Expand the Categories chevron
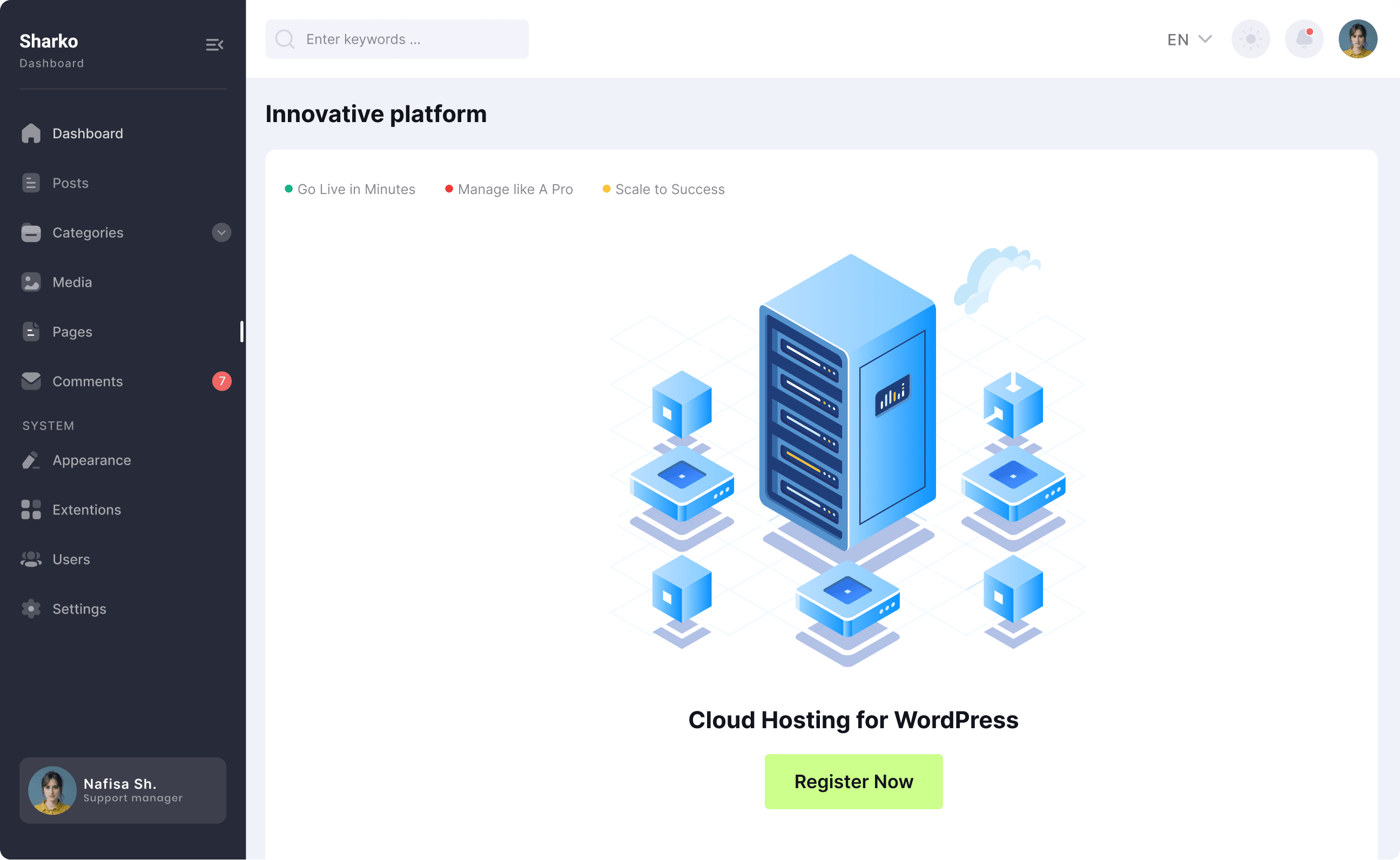The image size is (1400, 860). [x=221, y=232]
